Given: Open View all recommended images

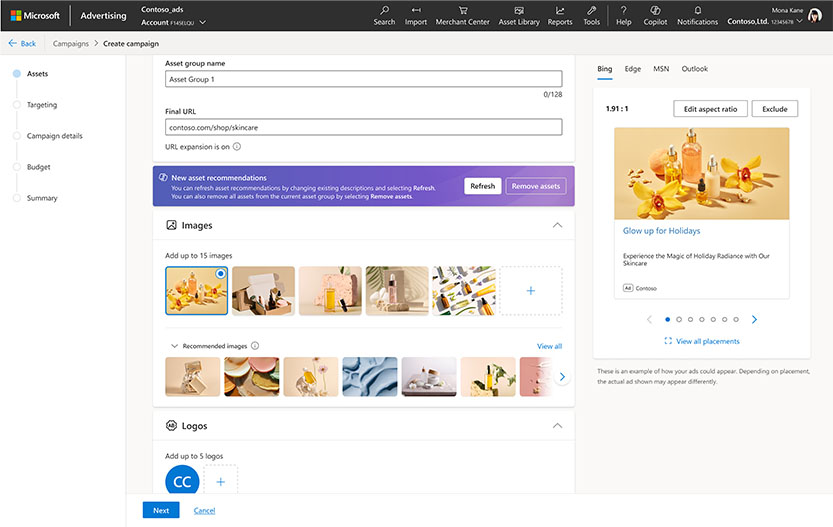Looking at the screenshot, I should (x=549, y=346).
